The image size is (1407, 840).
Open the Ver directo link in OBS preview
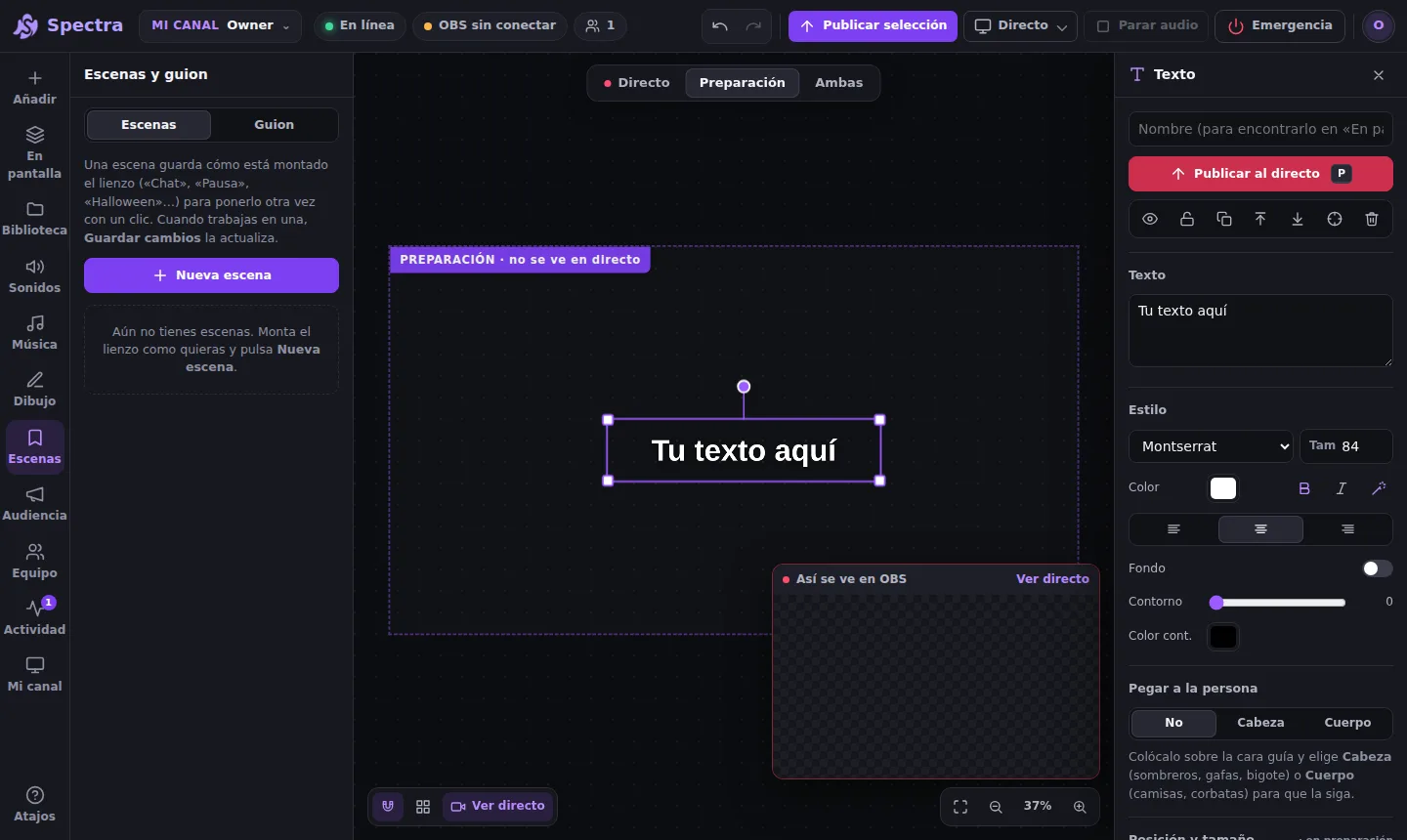[1052, 579]
